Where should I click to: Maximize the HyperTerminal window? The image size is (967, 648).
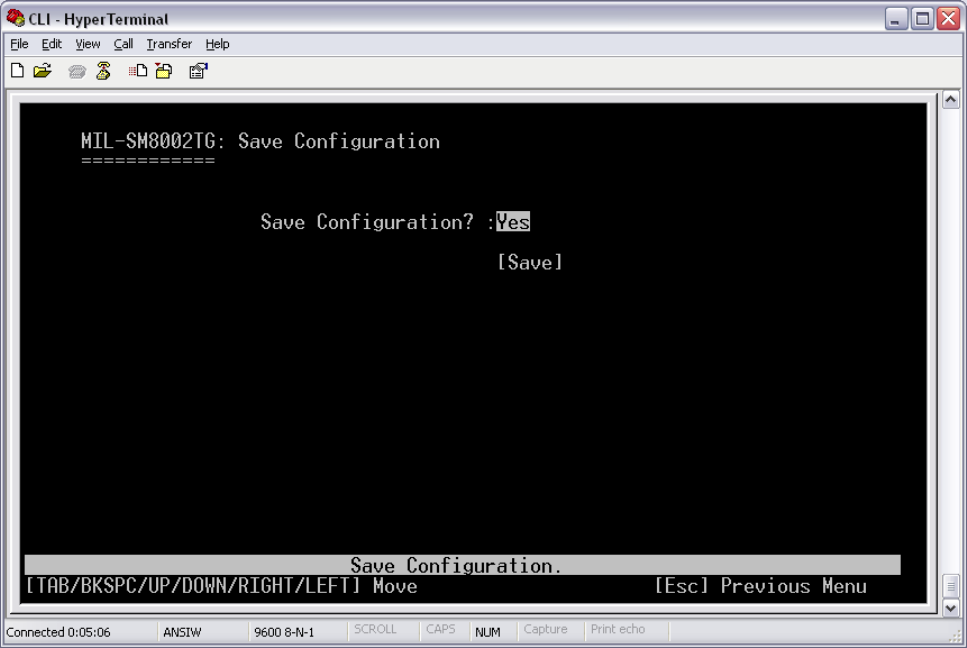[x=922, y=18]
